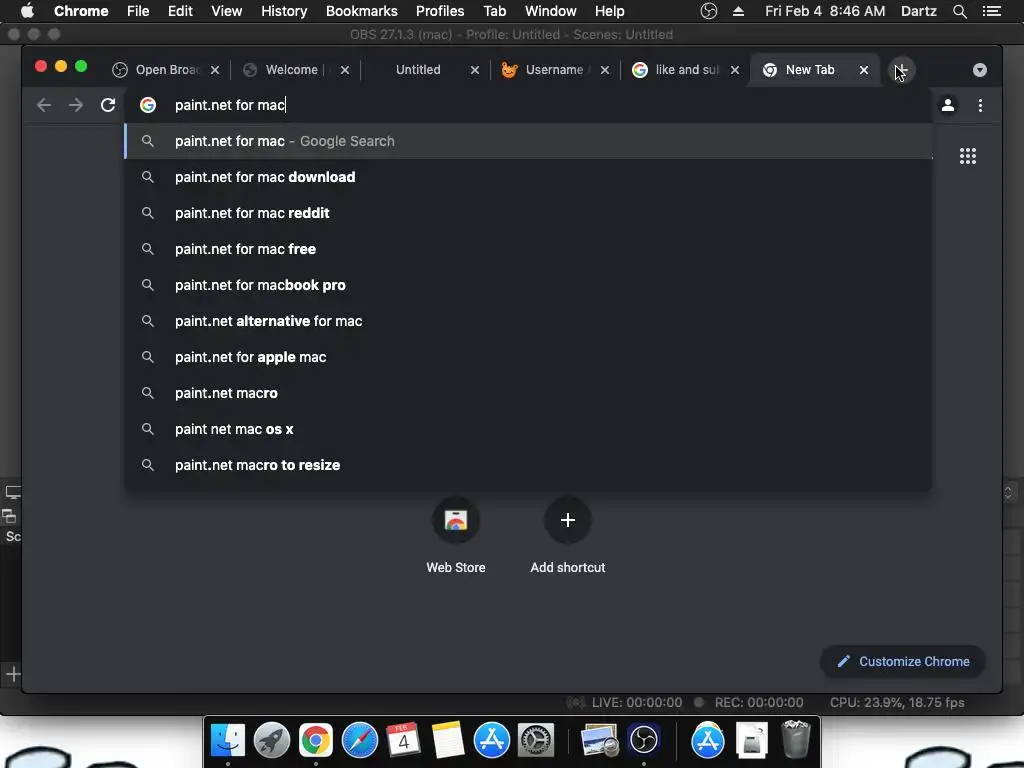The height and width of the screenshot is (768, 1024).
Task: Click the address bar text field
Action: click(529, 105)
